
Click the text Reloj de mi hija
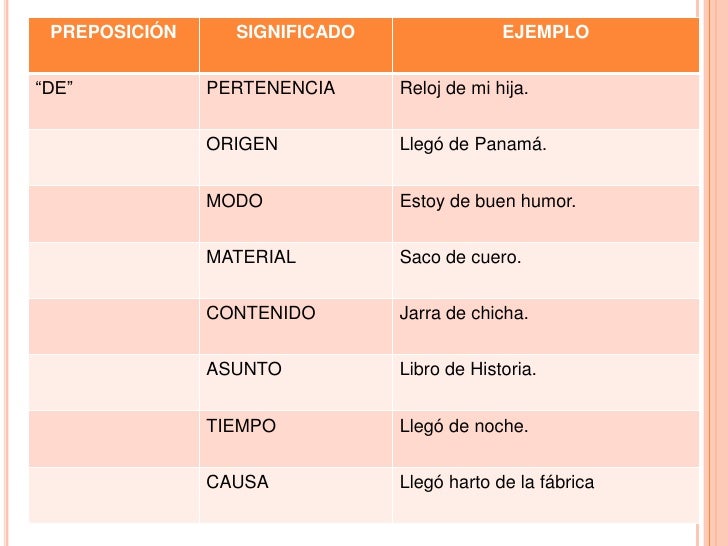click(464, 88)
